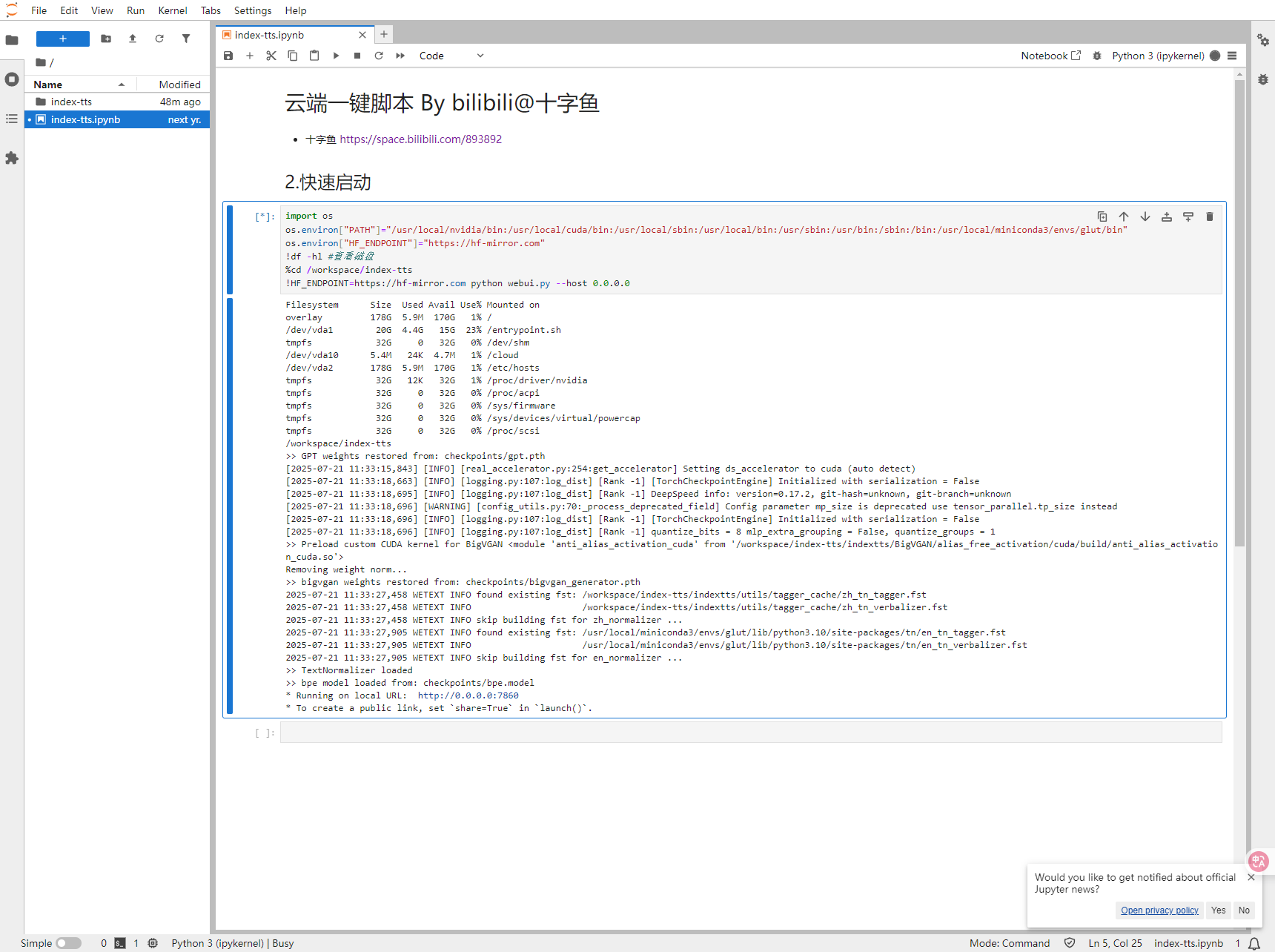This screenshot has width=1275, height=952.
Task: Open the Tabs menu
Action: [211, 10]
